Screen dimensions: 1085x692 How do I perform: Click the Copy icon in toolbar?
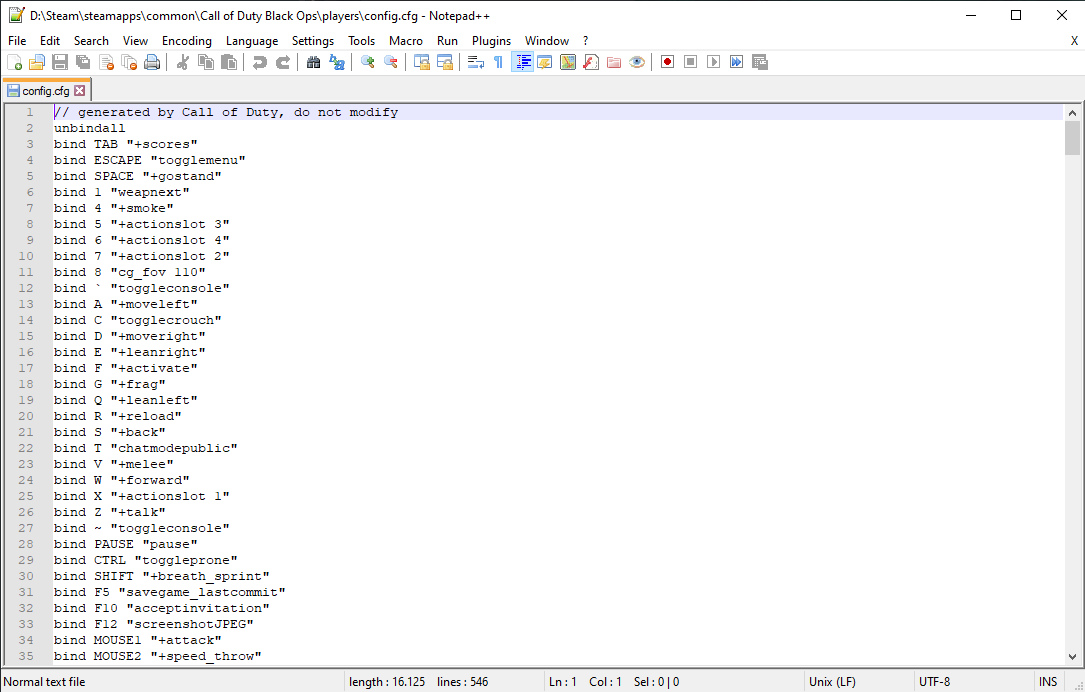pos(206,62)
